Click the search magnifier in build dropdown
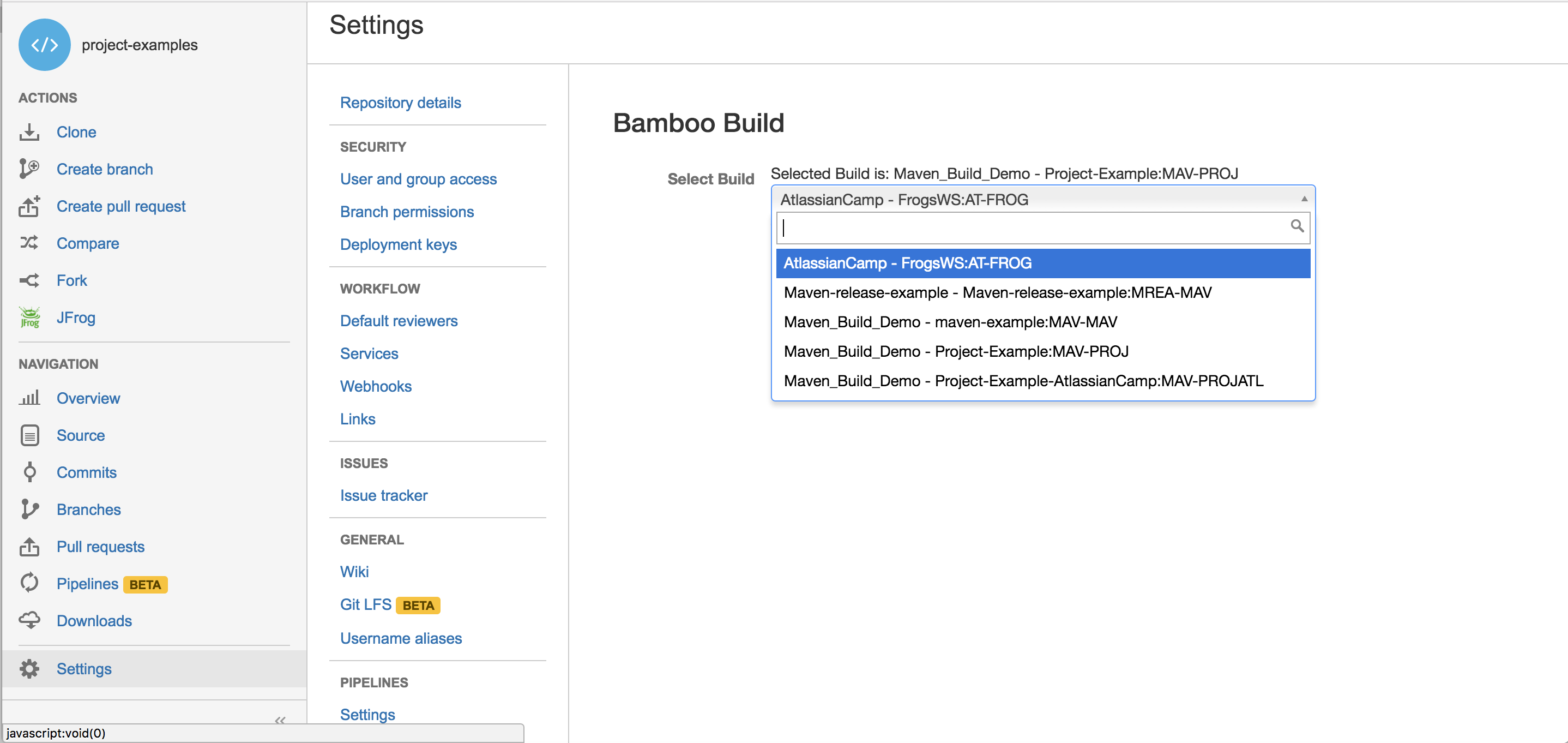The height and width of the screenshot is (743, 1568). pos(1296,226)
